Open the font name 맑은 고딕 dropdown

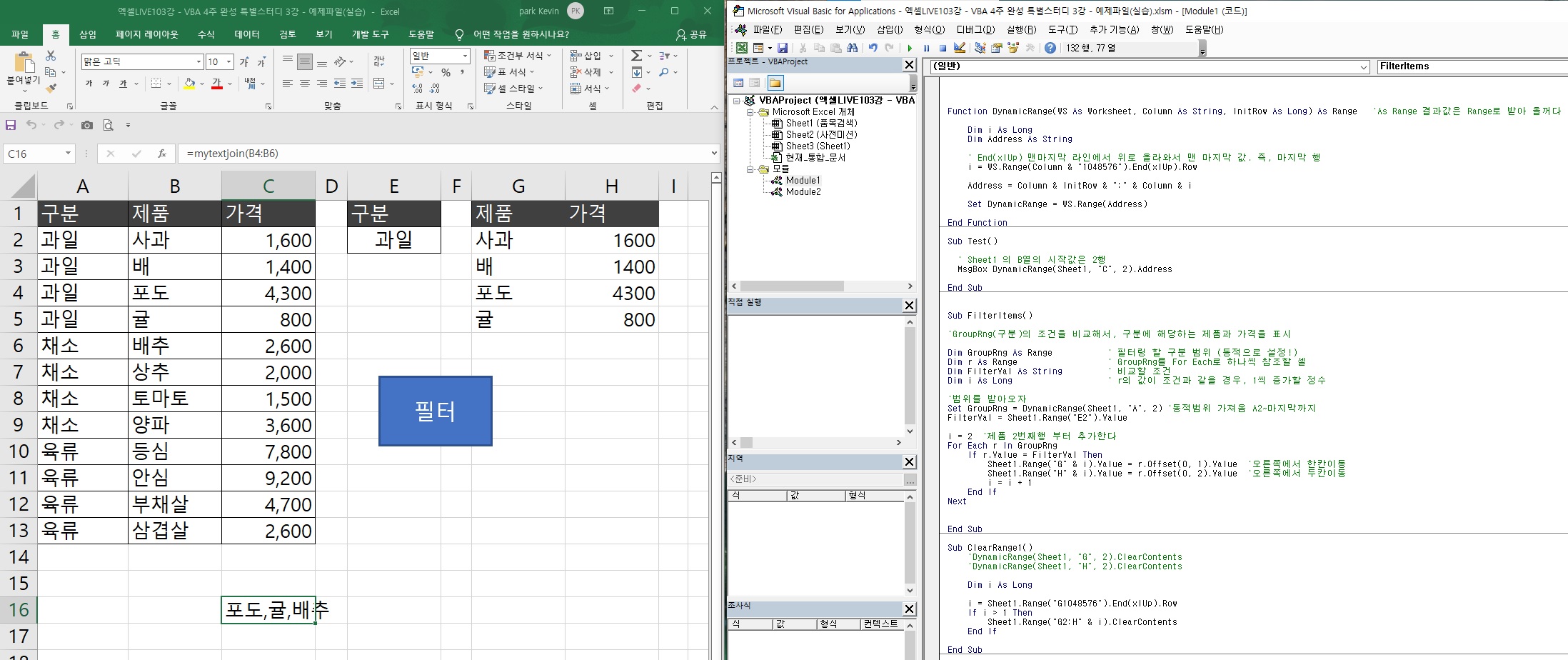click(x=198, y=62)
